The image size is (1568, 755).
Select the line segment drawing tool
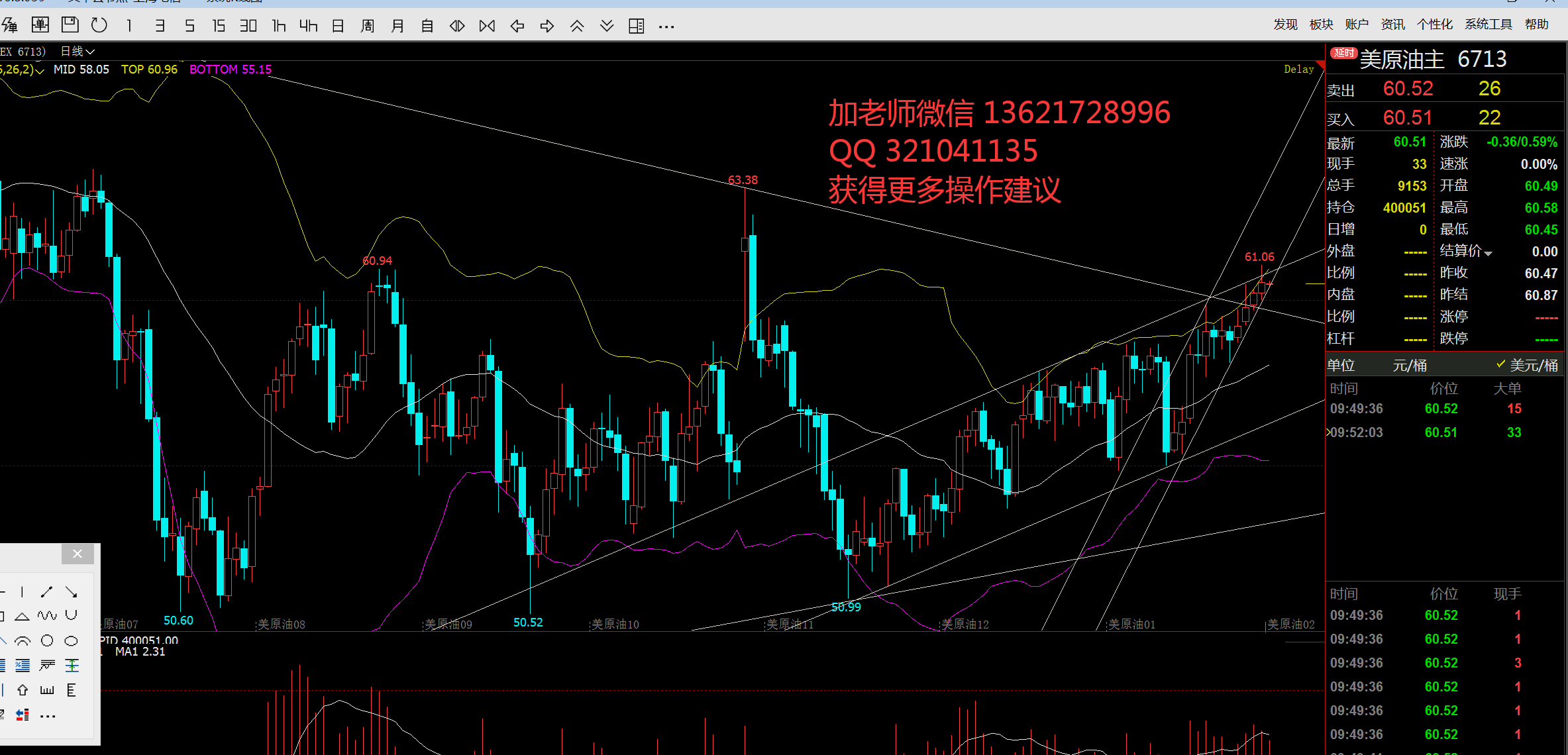coord(46,591)
